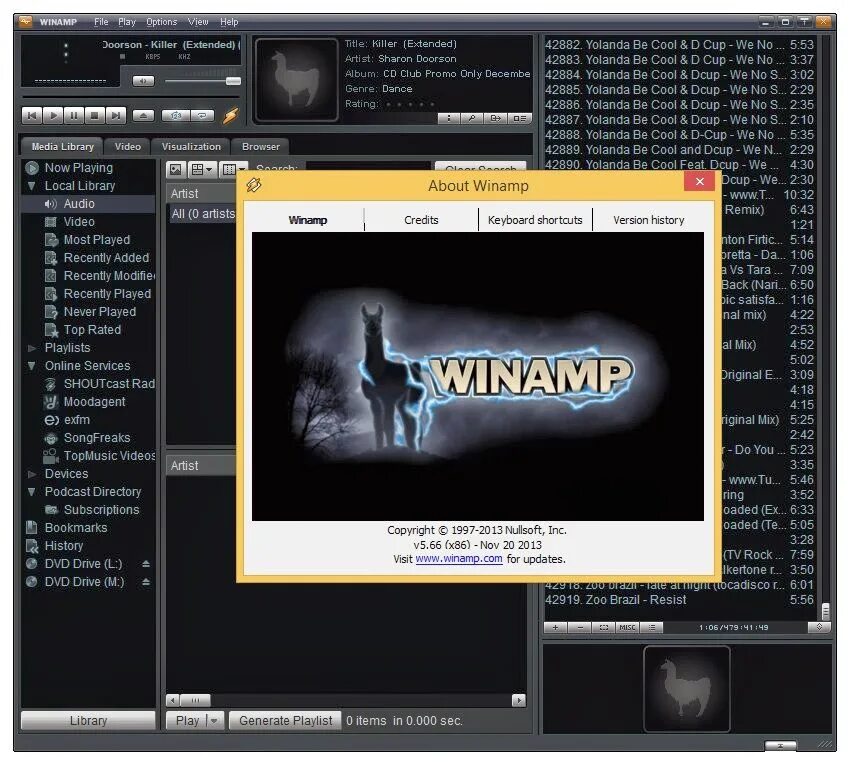The height and width of the screenshot is (764, 850).
Task: Open files using the Eject button
Action: (x=144, y=115)
